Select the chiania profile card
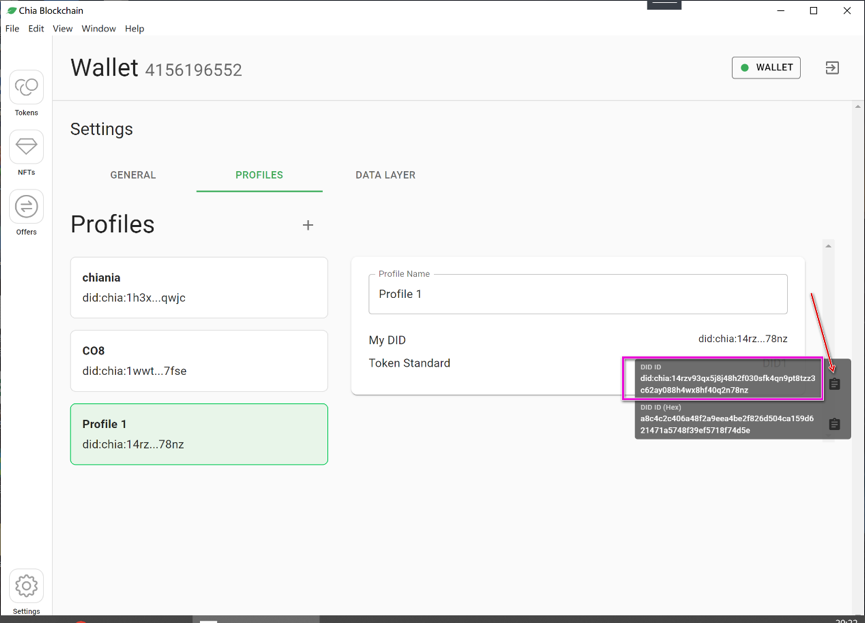This screenshot has height=623, width=865. coord(199,287)
